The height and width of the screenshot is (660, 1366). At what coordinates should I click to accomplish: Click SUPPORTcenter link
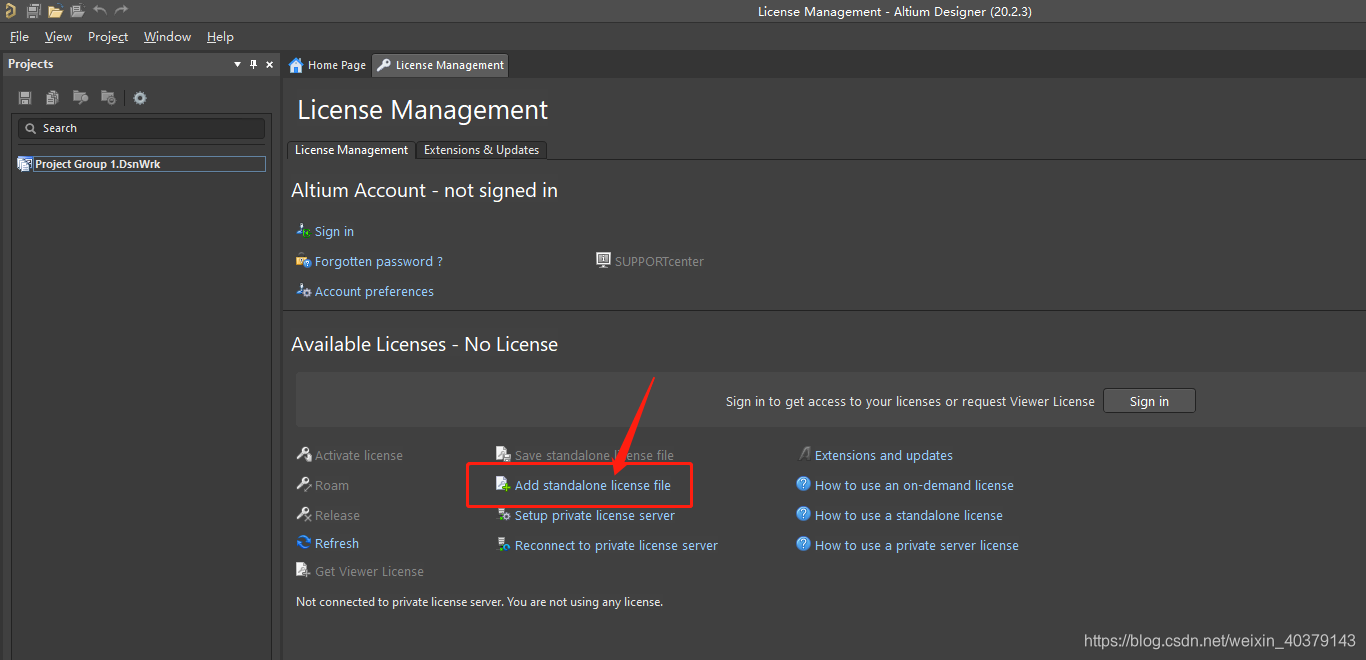pyautogui.click(x=659, y=261)
